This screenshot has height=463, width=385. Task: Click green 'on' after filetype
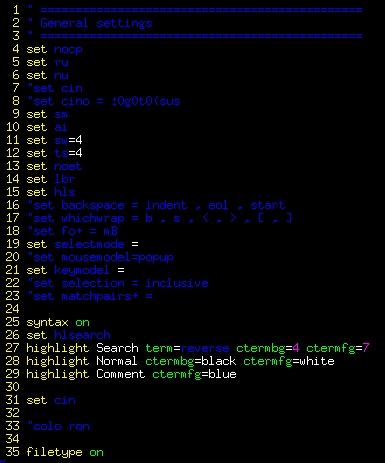(x=96, y=453)
